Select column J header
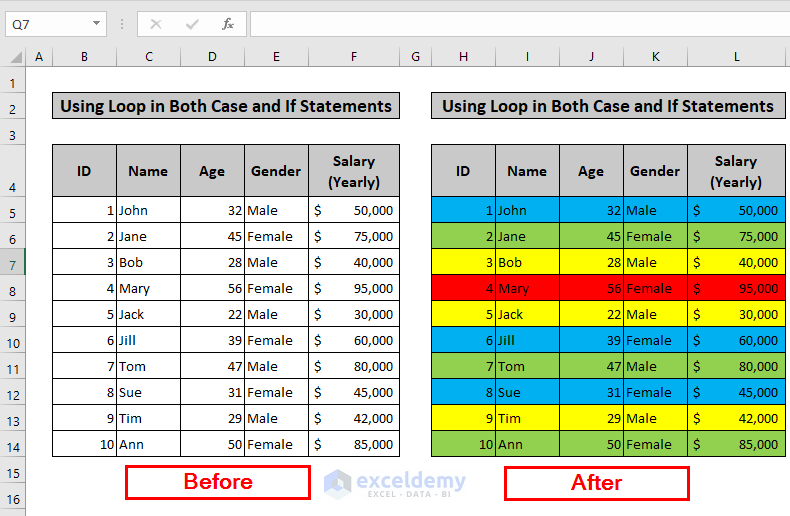 591,57
